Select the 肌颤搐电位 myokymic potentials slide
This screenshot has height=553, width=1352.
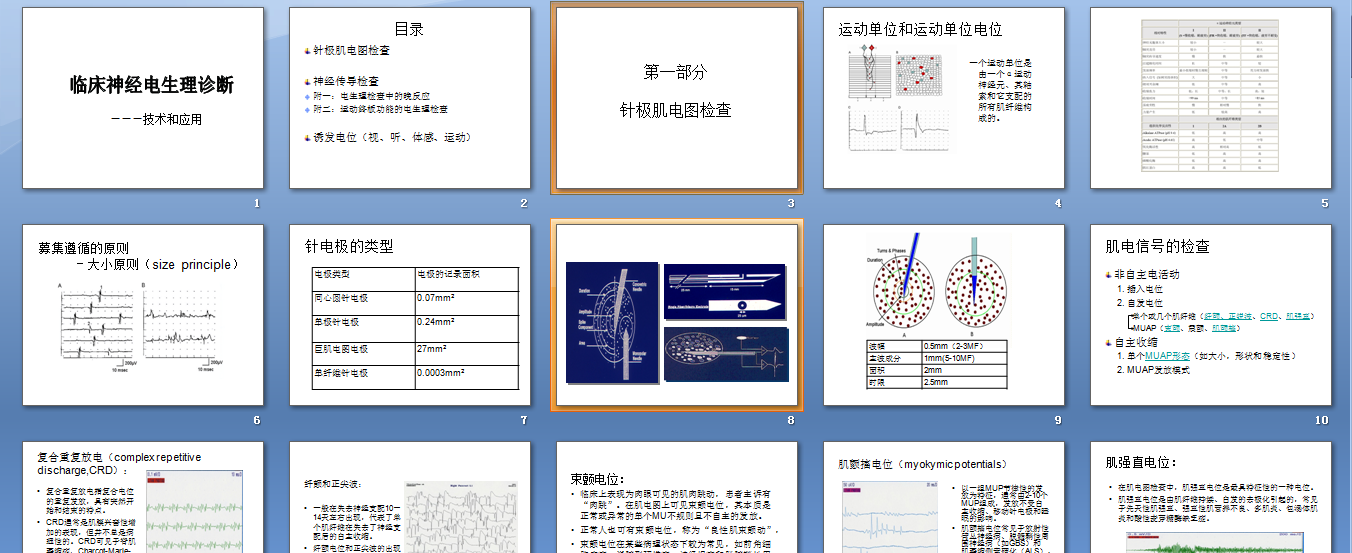[x=942, y=498]
